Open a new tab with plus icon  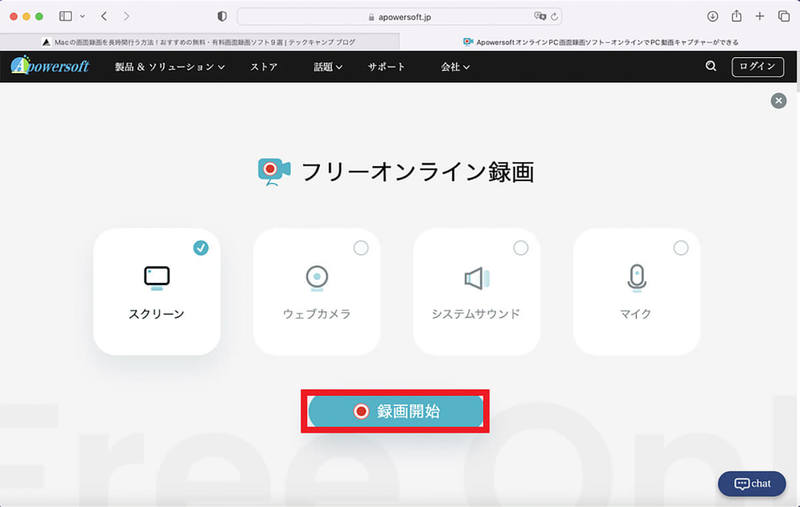(x=760, y=16)
